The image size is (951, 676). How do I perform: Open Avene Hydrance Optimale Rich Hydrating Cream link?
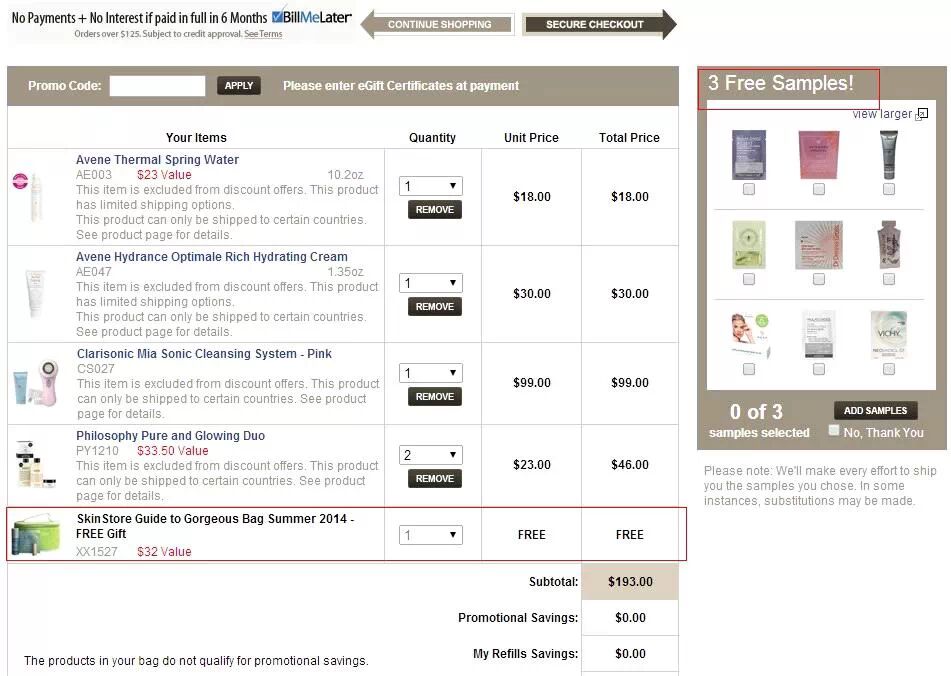pos(212,256)
